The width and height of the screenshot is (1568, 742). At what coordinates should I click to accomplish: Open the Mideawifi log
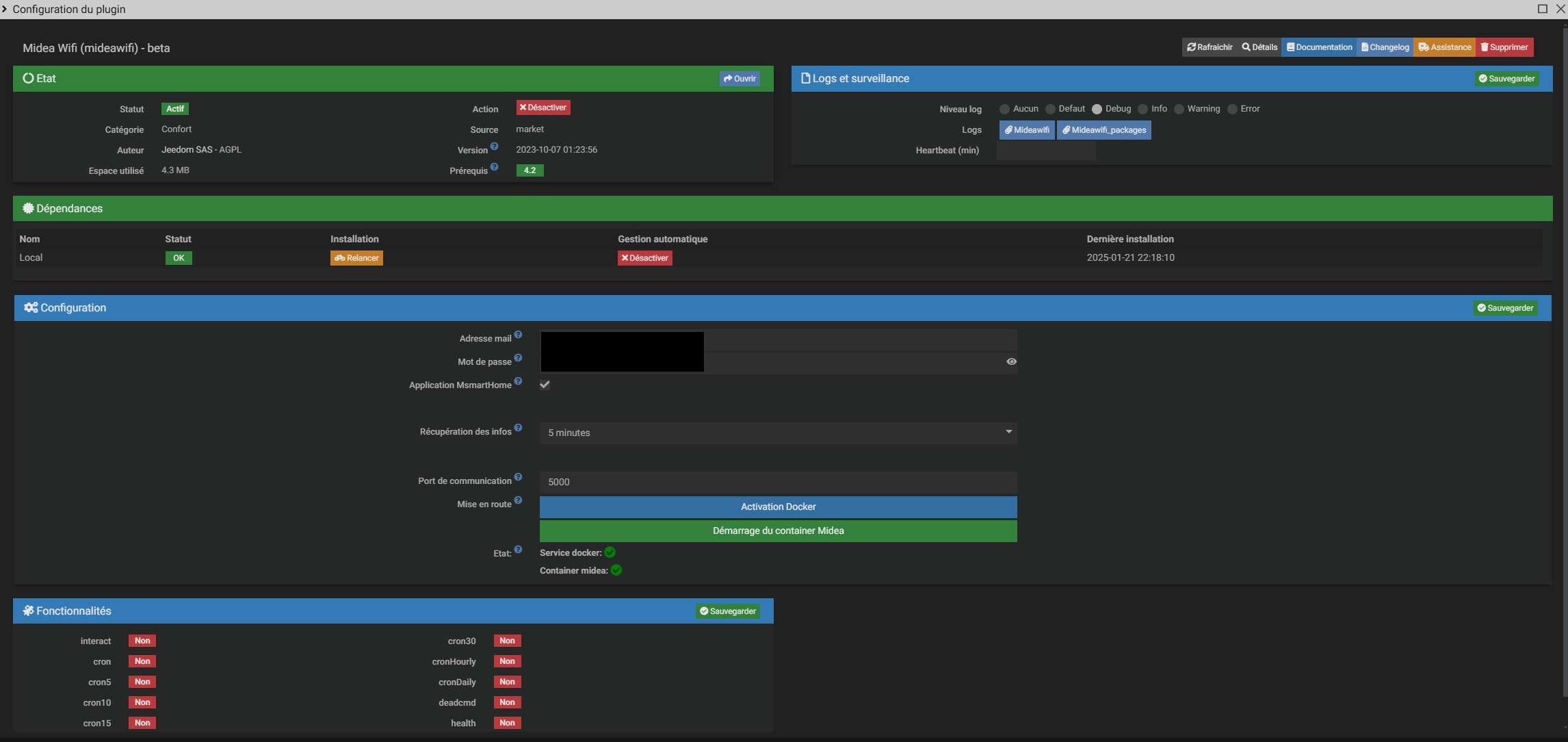pos(1027,130)
